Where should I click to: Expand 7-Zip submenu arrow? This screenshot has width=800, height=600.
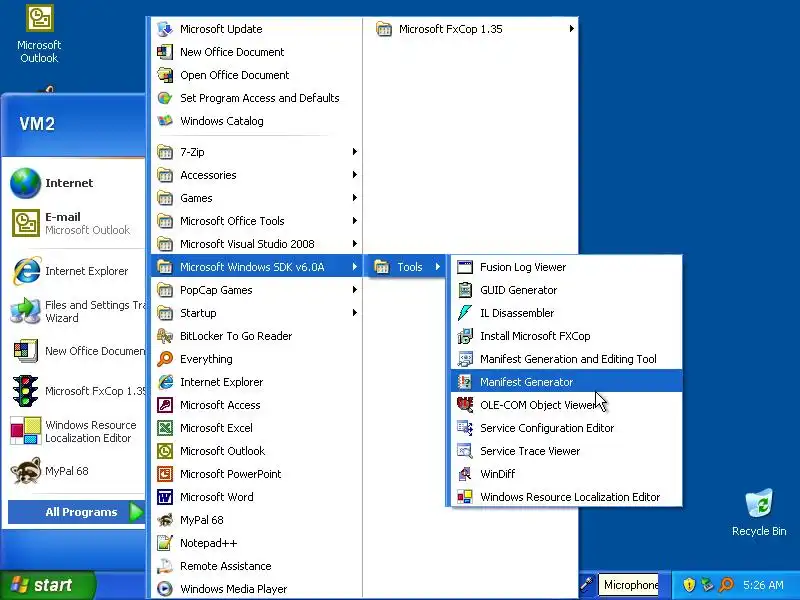(354, 152)
